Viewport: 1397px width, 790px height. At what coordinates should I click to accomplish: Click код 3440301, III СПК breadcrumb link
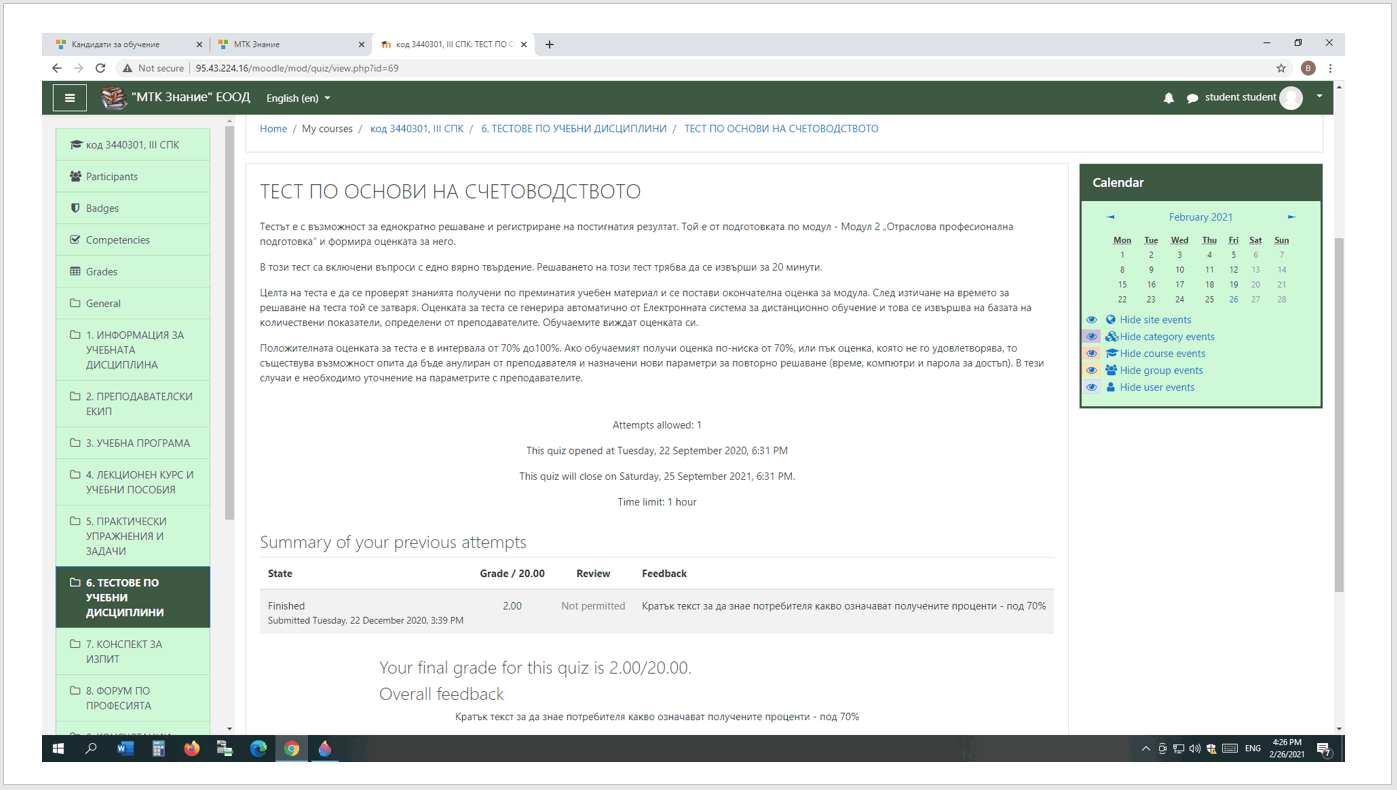[x=417, y=129]
